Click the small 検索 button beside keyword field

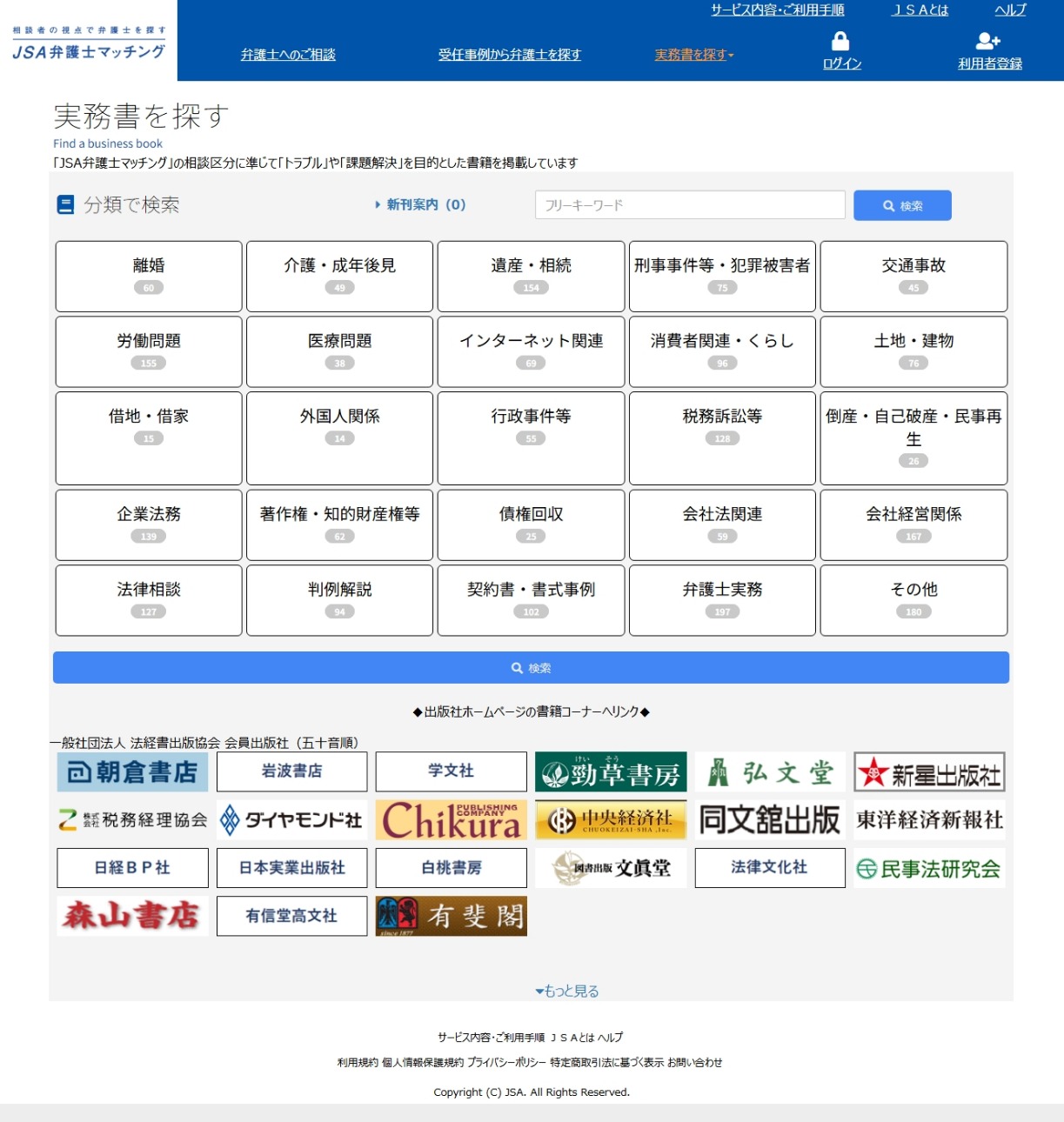coord(902,205)
